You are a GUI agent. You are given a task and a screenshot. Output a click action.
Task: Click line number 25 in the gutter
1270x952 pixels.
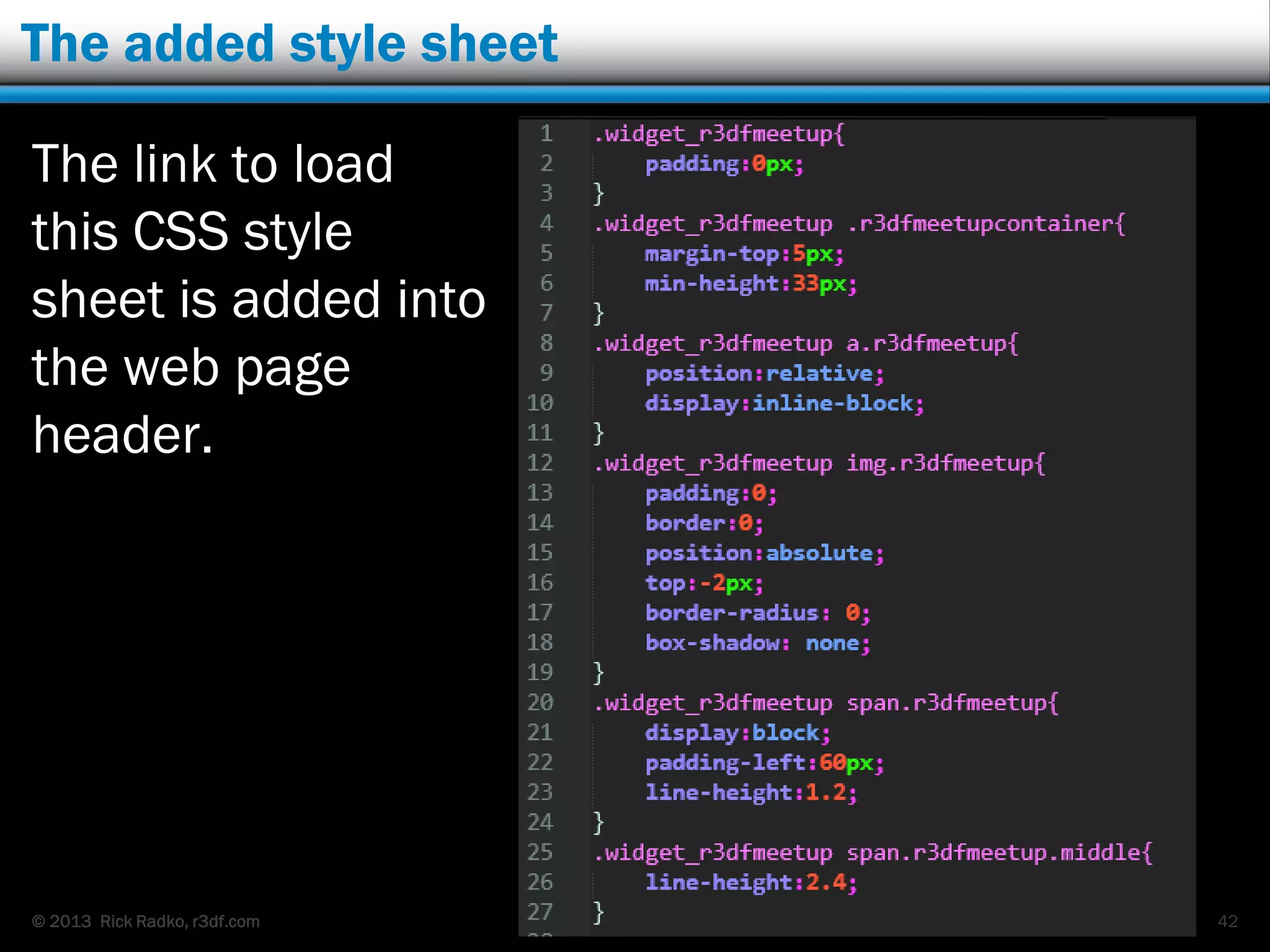coord(540,852)
